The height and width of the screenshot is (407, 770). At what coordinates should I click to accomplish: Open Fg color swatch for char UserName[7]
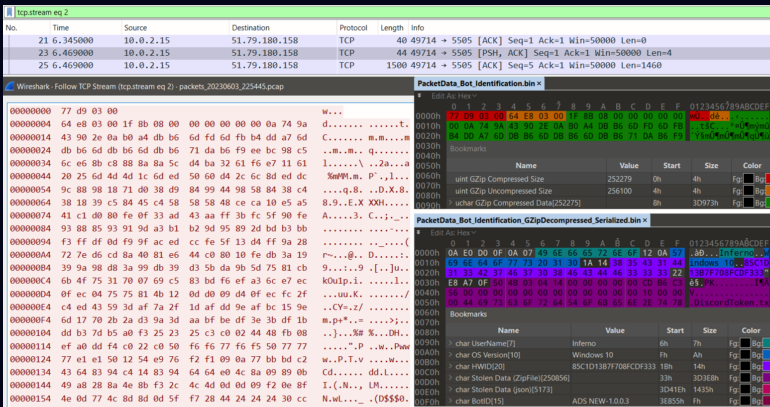click(746, 343)
